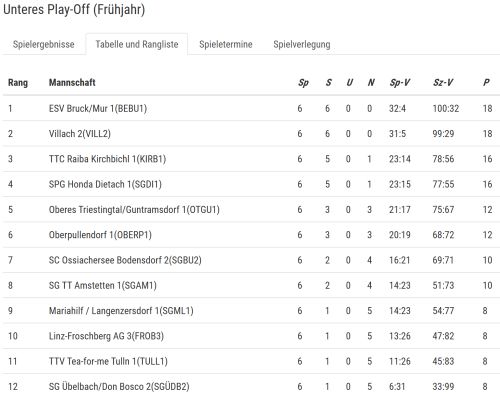500x397 pixels.
Task: Select SG Übelbach/Don Bosco 2(SGÜDB2)
Action: click(119, 387)
